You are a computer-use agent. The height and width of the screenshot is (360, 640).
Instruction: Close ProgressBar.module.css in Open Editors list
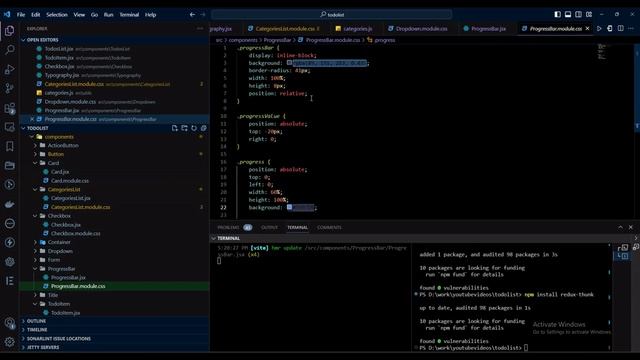click(x=32, y=119)
